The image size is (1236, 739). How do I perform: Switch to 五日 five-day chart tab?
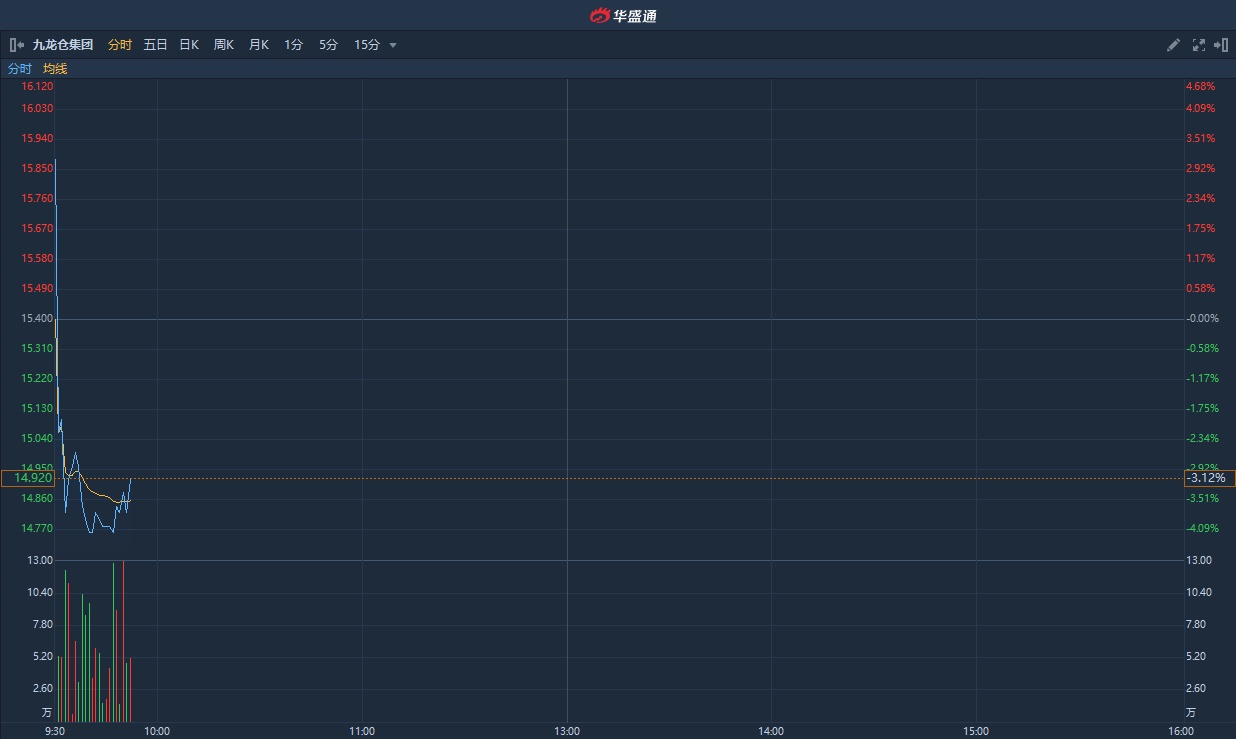(155, 45)
